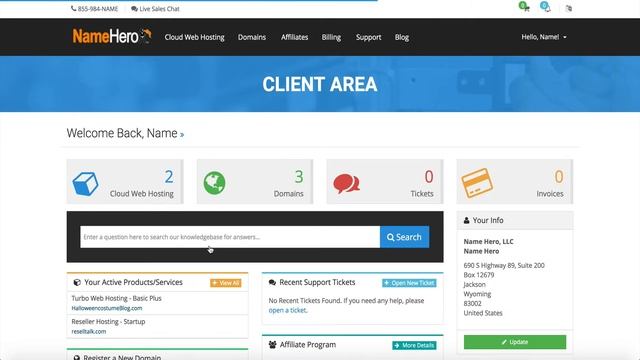This screenshot has height=360, width=640.
Task: Open the Hello, Name! account dropdown
Action: (544, 37)
